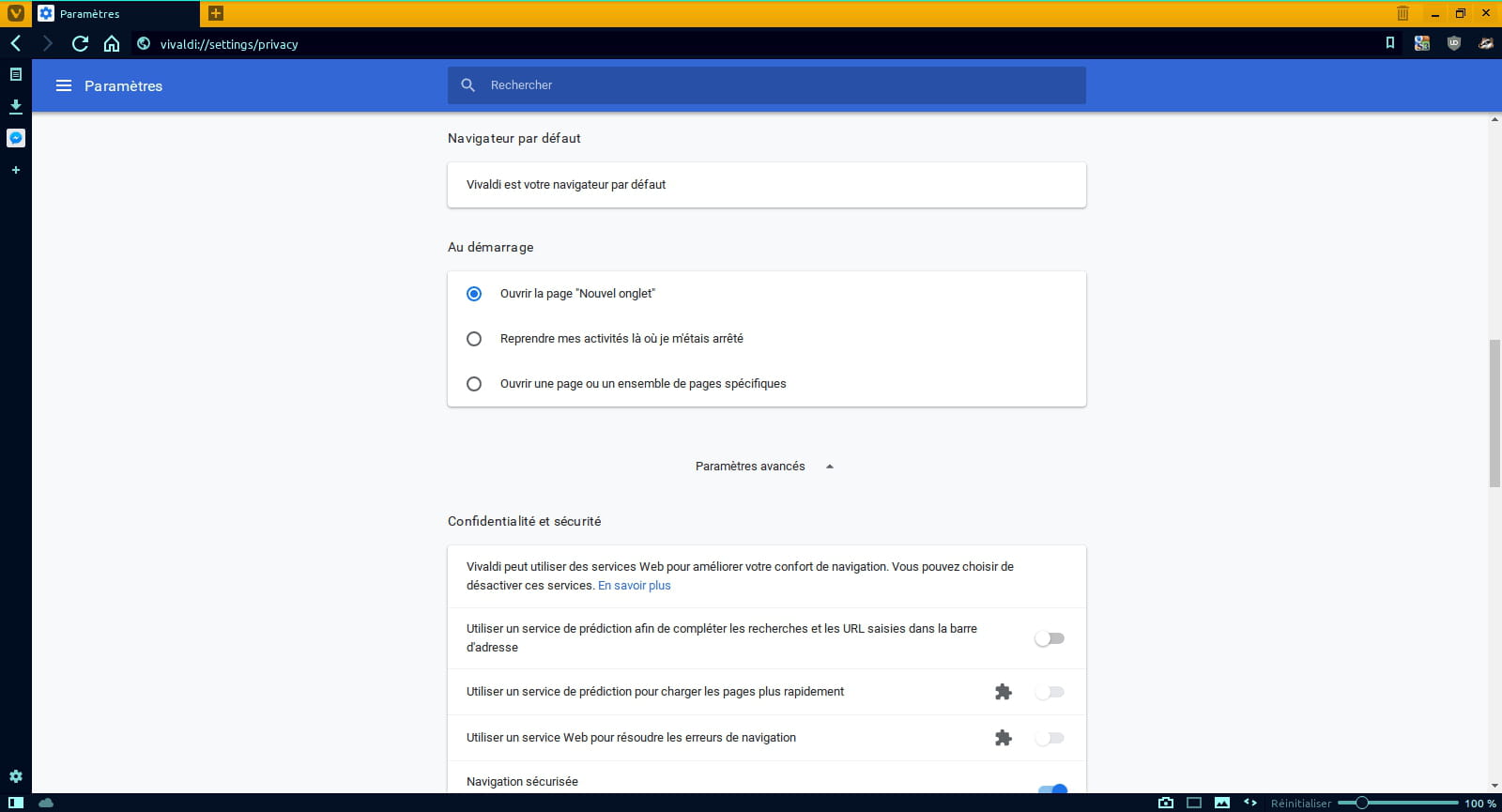Collapse Paramètres avancés section
The image size is (1502, 812).
[x=765, y=467]
